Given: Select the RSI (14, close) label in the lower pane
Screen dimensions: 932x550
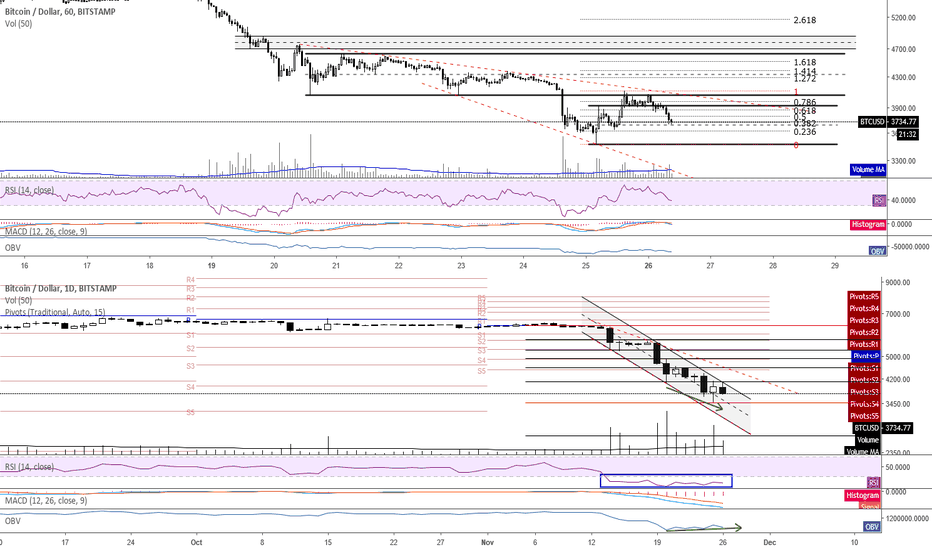Looking at the screenshot, I should click(x=29, y=467).
